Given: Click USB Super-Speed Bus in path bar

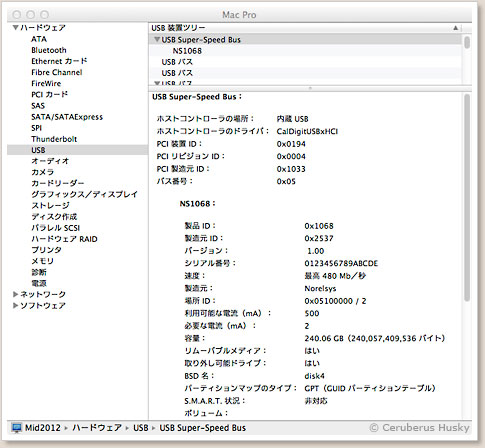Looking at the screenshot, I should [202, 428].
